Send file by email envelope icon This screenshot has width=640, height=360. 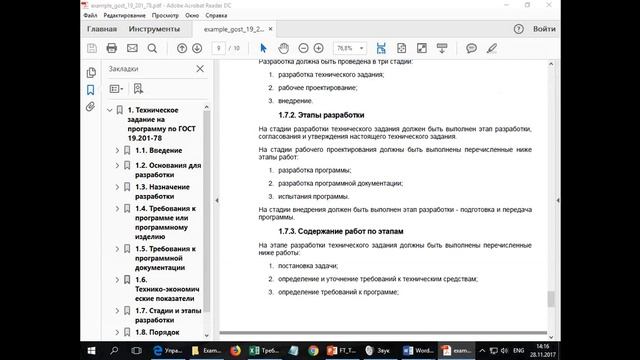pos(132,48)
